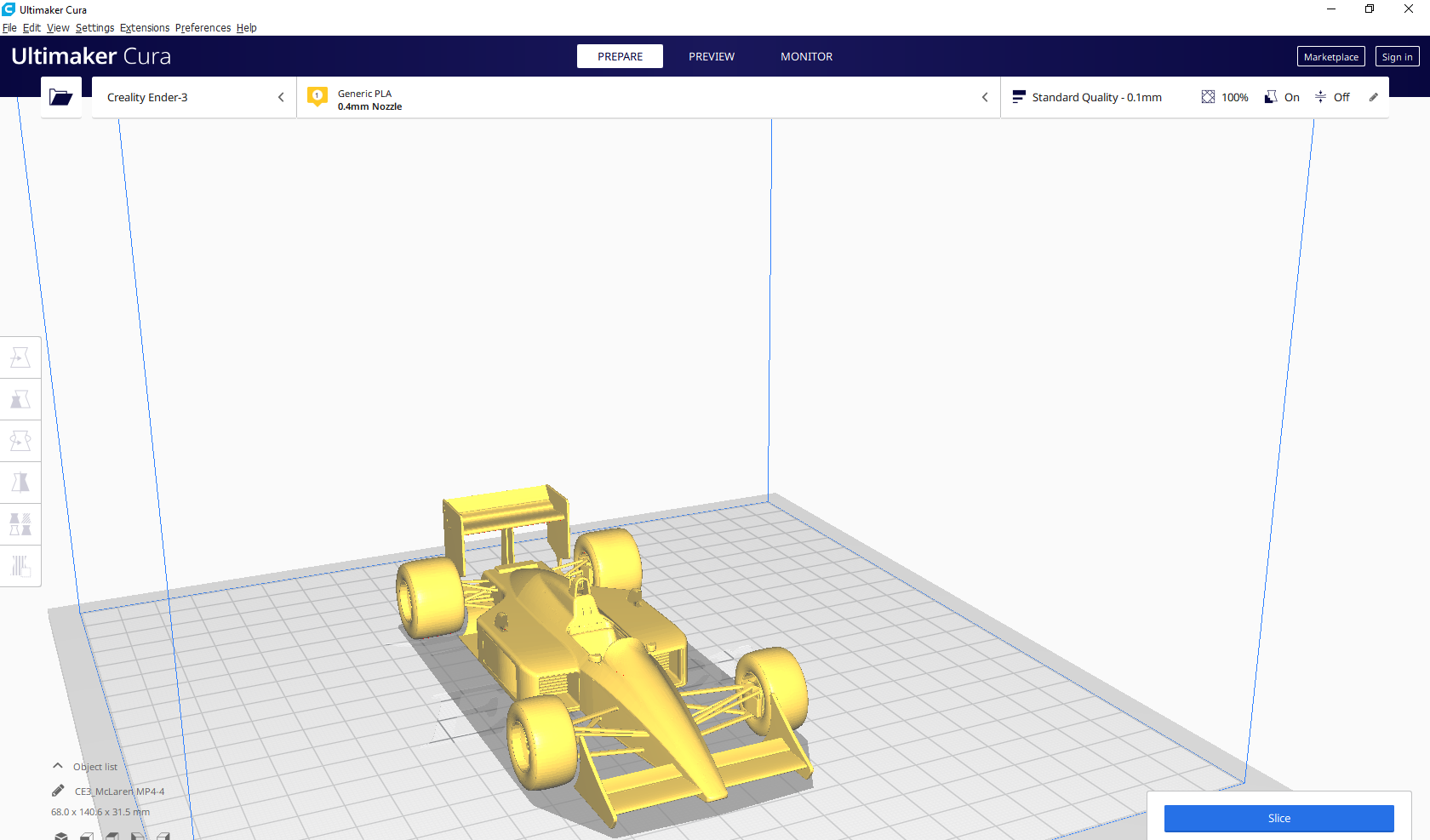Click the 100% infill value
Viewport: 1430px width, 840px height.
tap(1235, 97)
